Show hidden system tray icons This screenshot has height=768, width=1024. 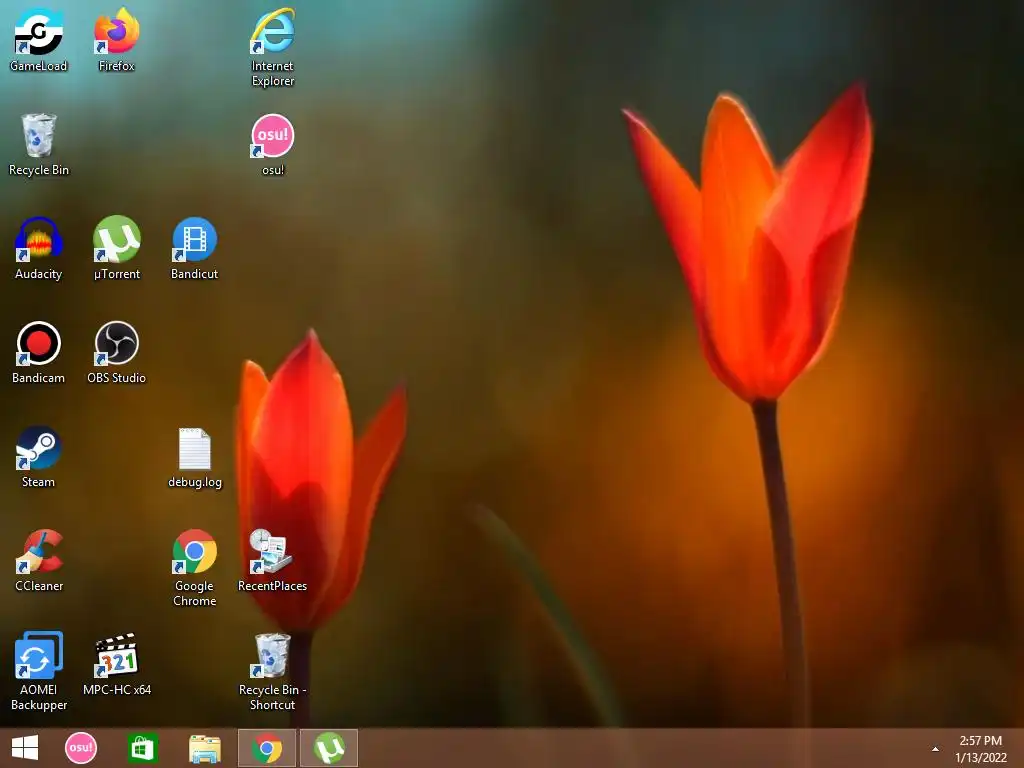[x=935, y=749]
